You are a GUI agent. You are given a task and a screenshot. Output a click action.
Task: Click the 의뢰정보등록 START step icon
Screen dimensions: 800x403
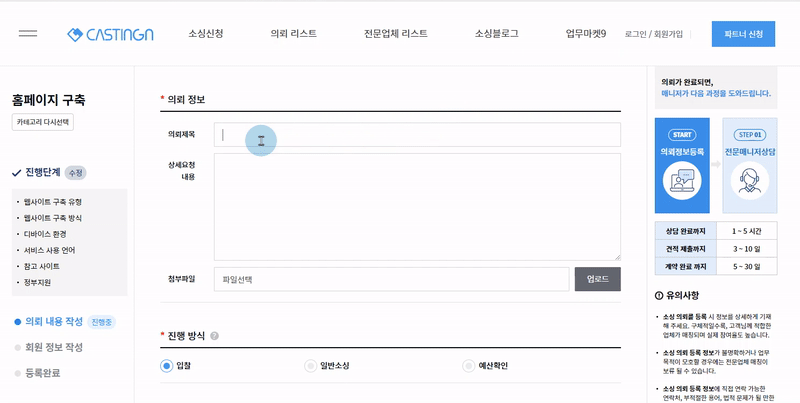click(x=681, y=180)
